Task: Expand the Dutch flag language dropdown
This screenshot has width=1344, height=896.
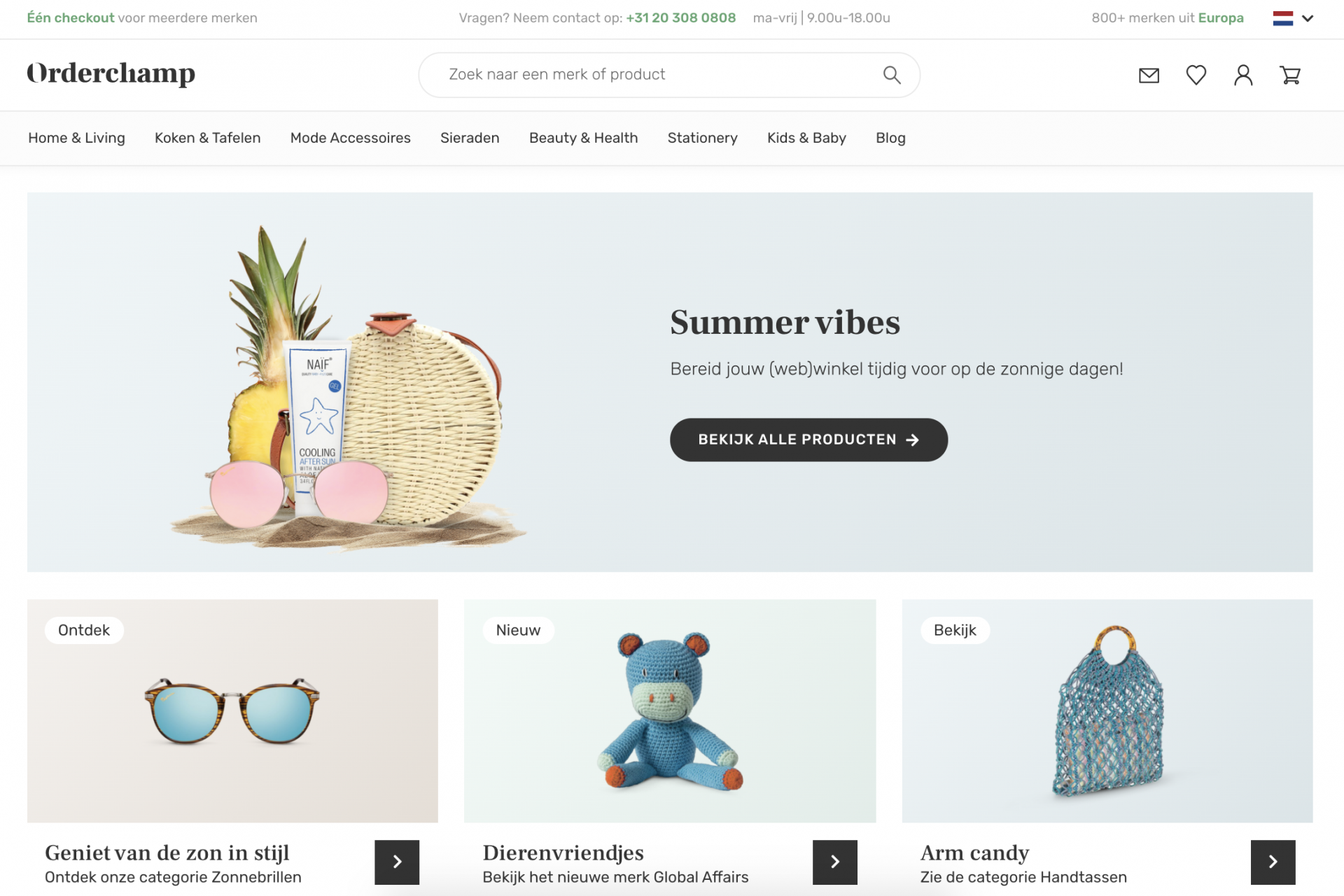Action: pyautogui.click(x=1293, y=18)
